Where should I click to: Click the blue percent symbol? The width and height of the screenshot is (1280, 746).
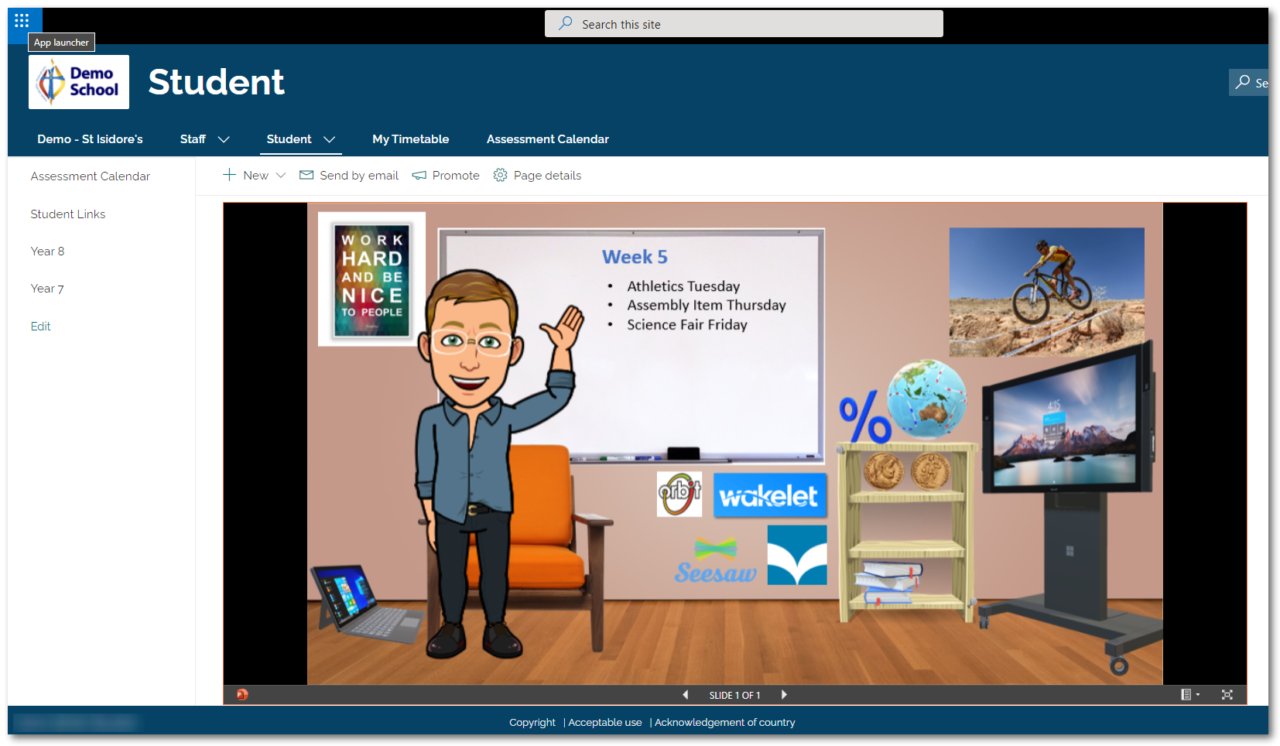[x=864, y=420]
